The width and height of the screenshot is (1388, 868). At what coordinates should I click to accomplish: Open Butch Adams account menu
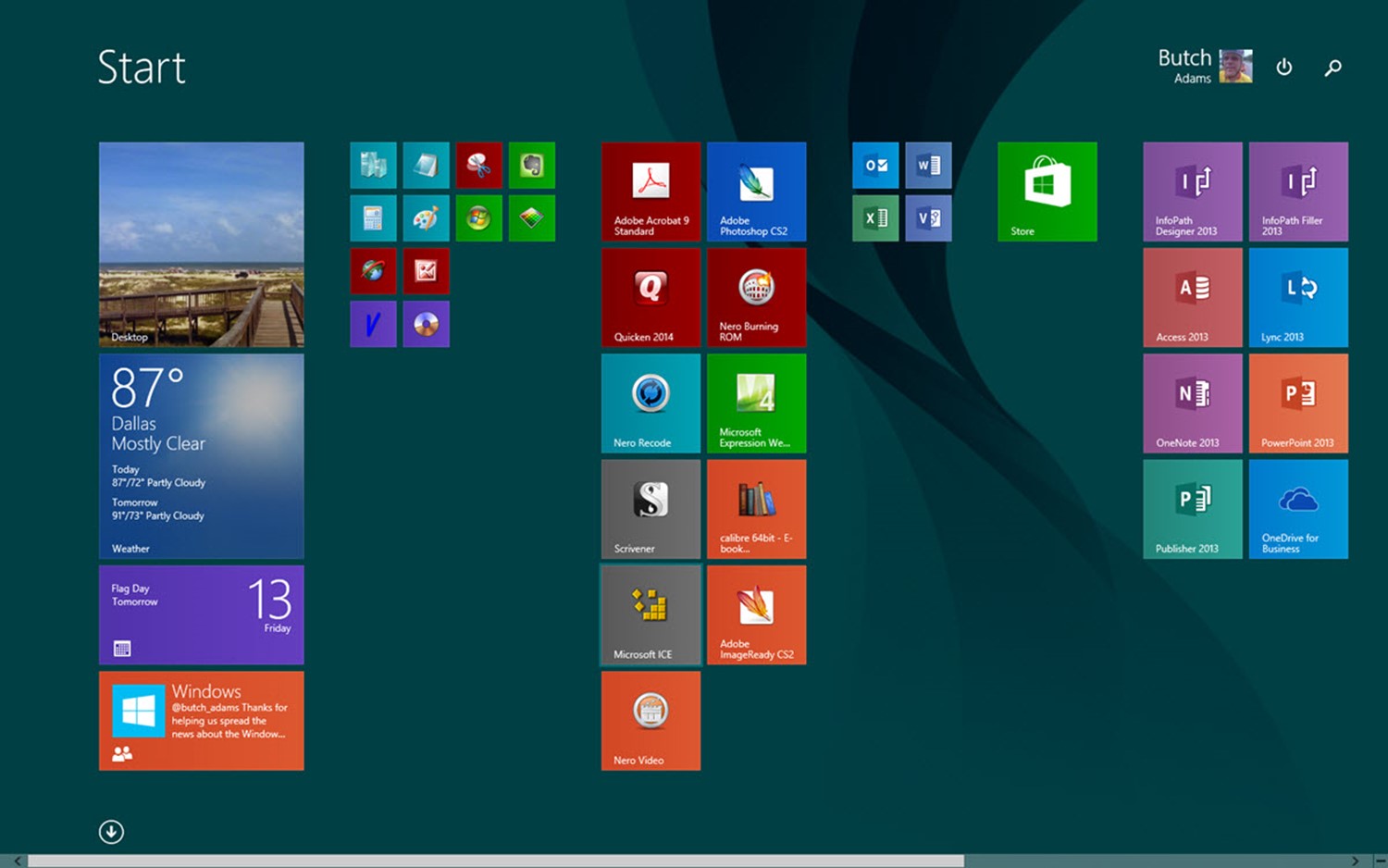coord(1205,67)
